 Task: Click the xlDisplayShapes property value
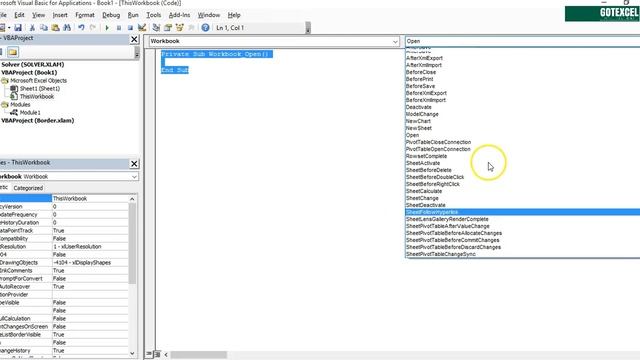[90, 262]
